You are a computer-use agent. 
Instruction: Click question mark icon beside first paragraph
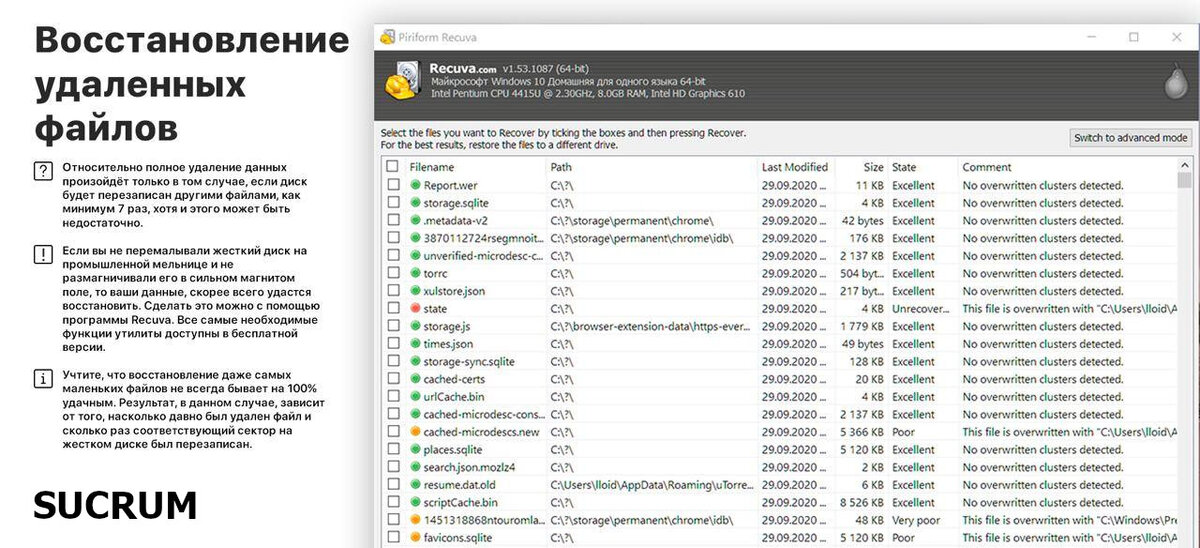pos(43,170)
